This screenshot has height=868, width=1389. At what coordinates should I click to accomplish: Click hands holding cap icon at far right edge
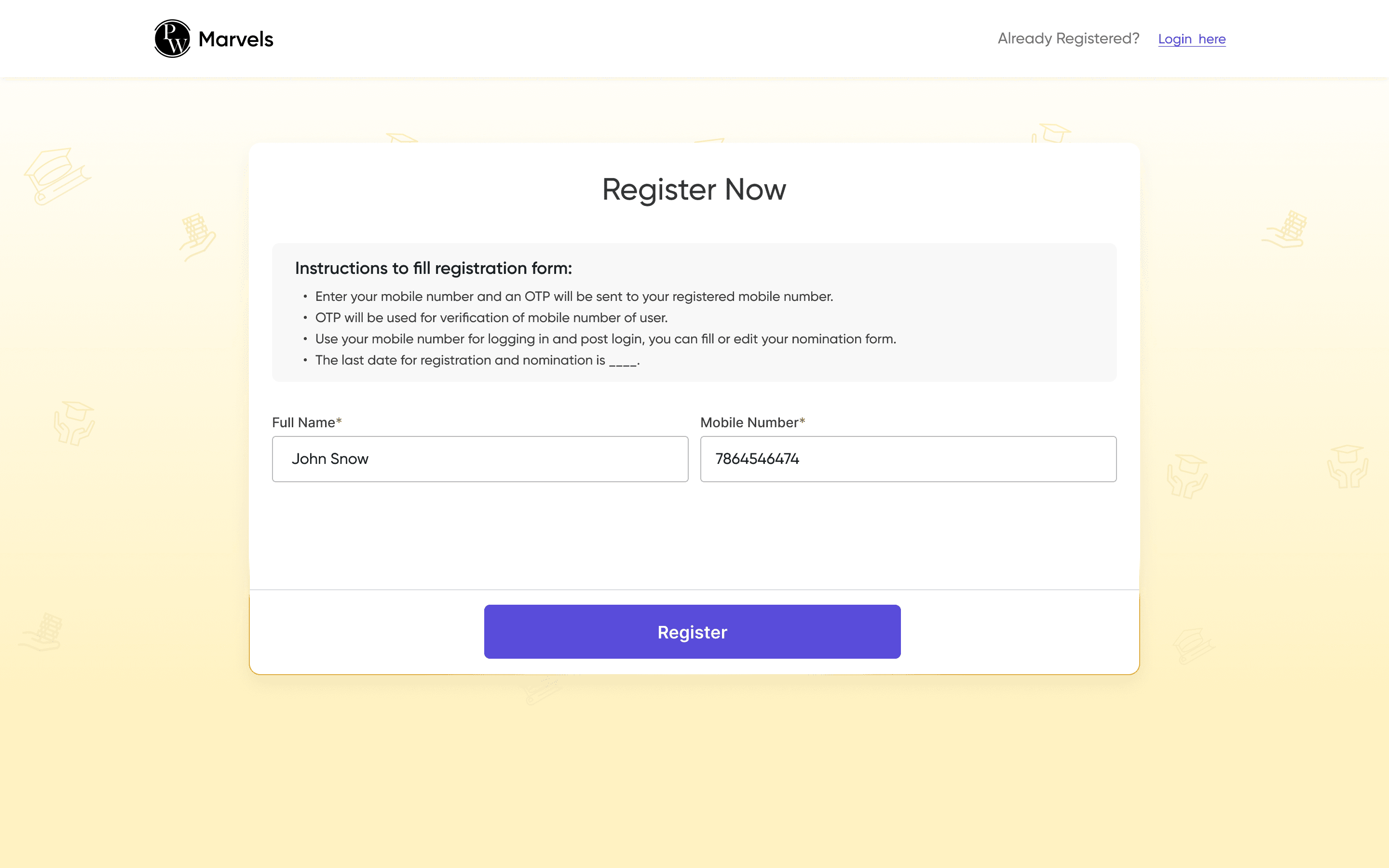pos(1348,467)
